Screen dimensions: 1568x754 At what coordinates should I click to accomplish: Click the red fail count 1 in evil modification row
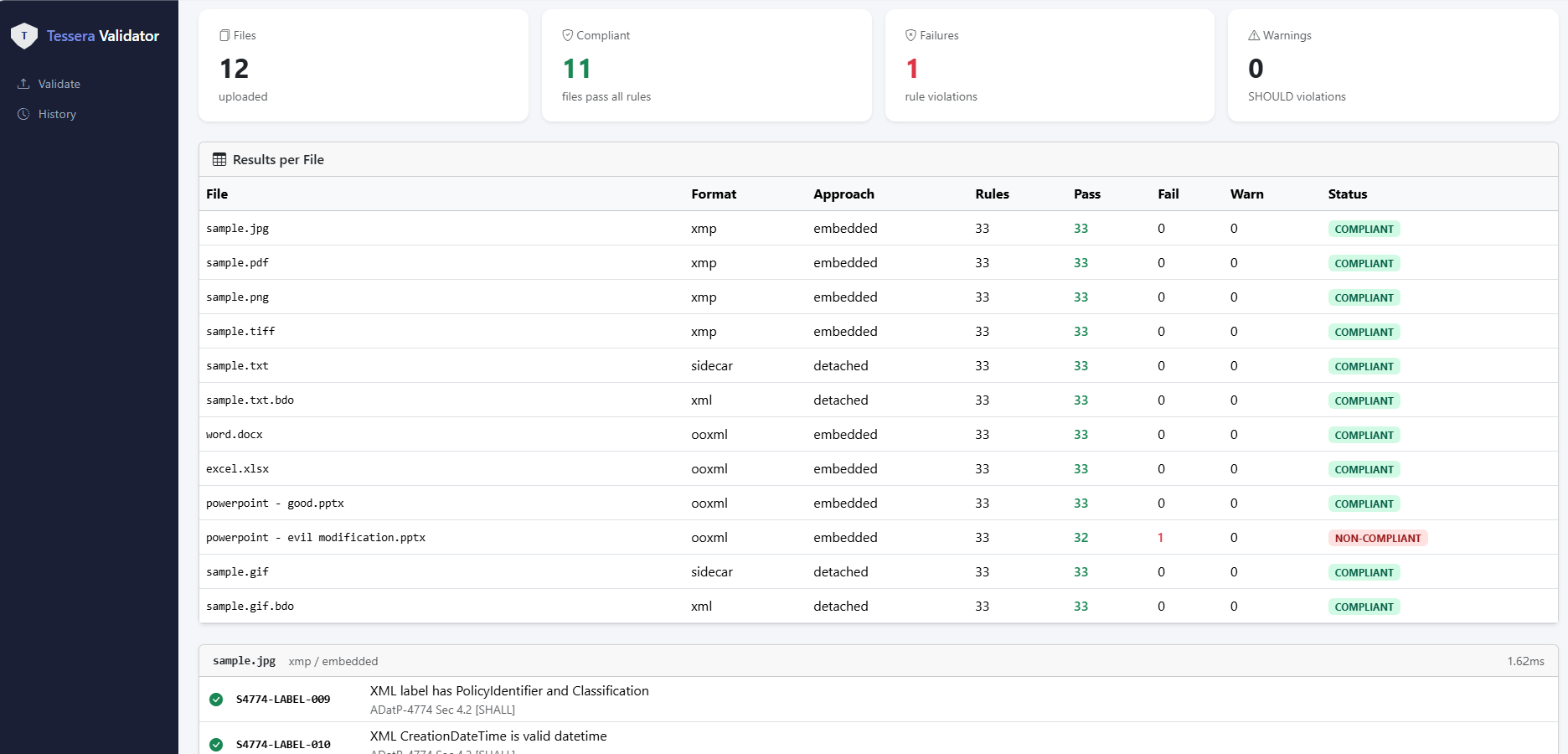(1160, 537)
